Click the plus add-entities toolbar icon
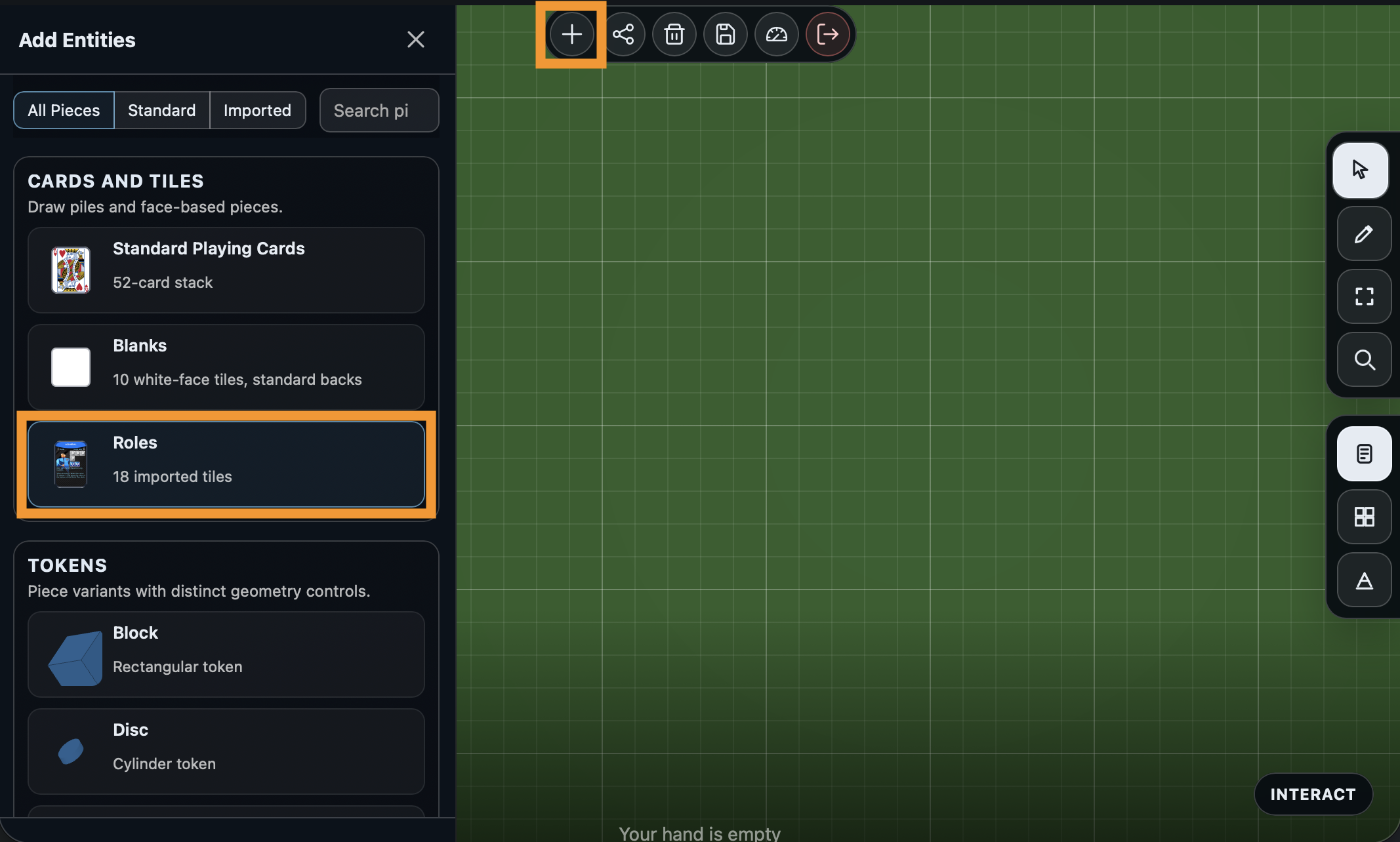This screenshot has width=1400, height=842. [x=571, y=34]
